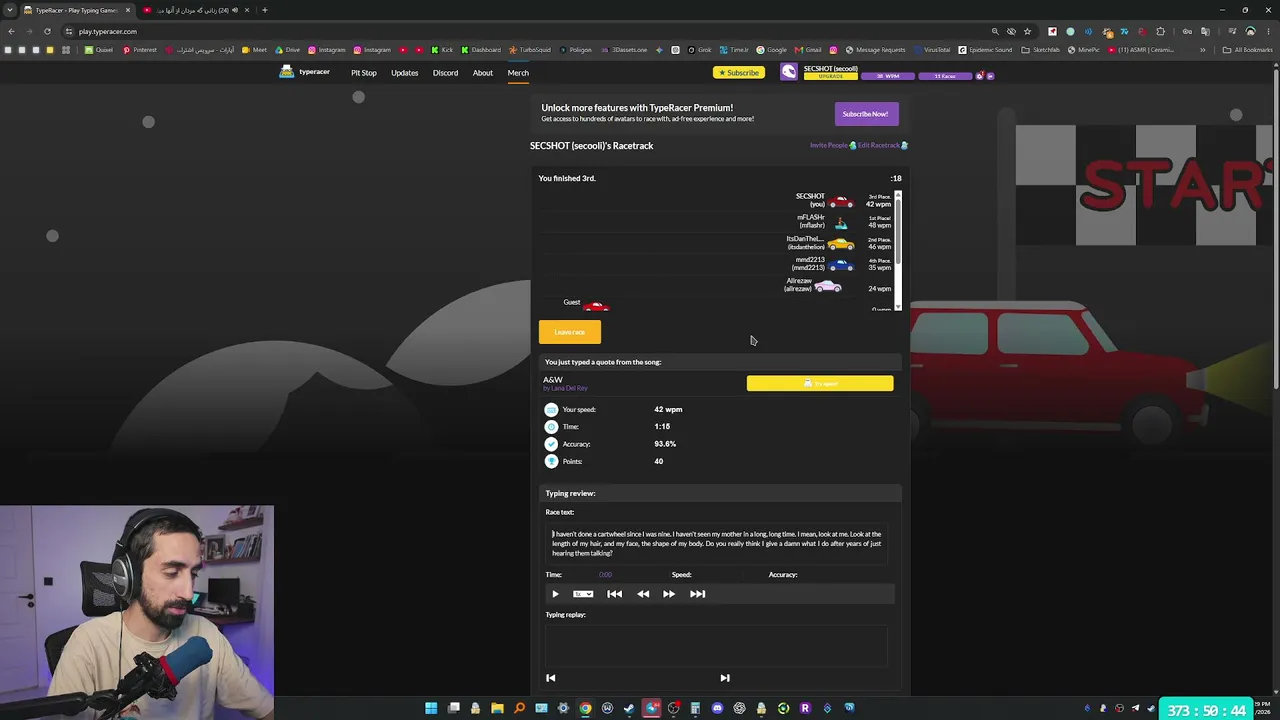This screenshot has height=720, width=1280.
Task: Fast-forward the typing replay
Action: (x=669, y=594)
